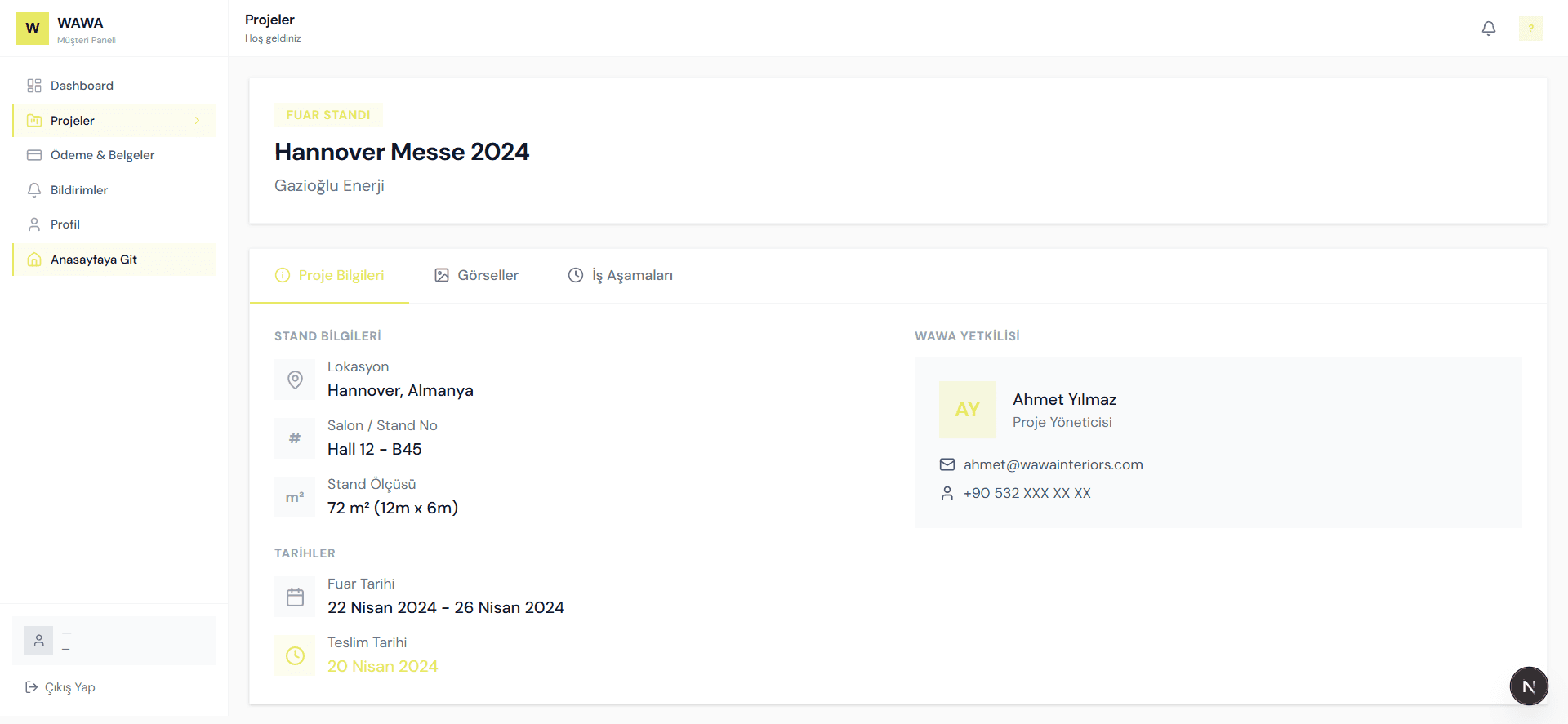Click the m² icon beside Stand Ölçüsü
This screenshot has width=1568, height=724.
tap(295, 497)
